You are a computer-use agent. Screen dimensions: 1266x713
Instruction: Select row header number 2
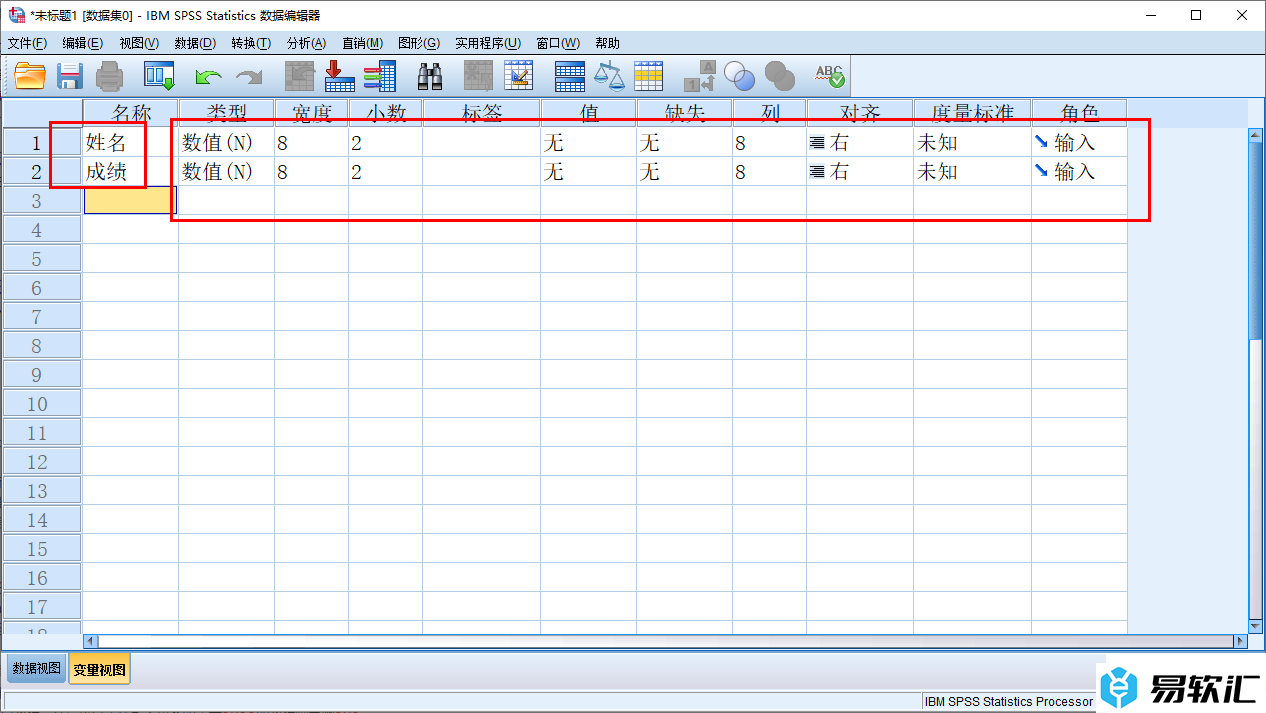point(42,172)
